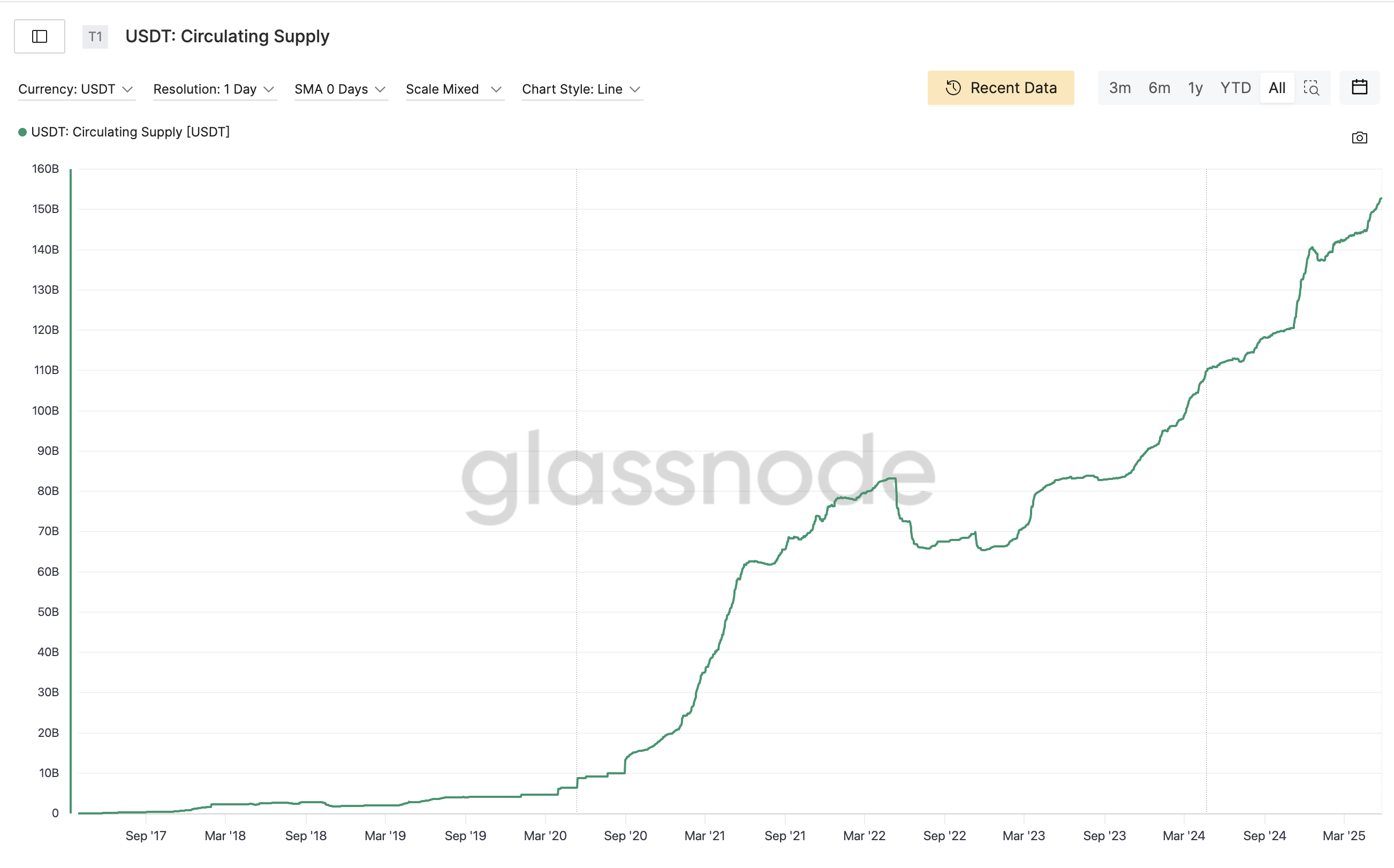Click the USDT: Circulating Supply title

click(228, 36)
